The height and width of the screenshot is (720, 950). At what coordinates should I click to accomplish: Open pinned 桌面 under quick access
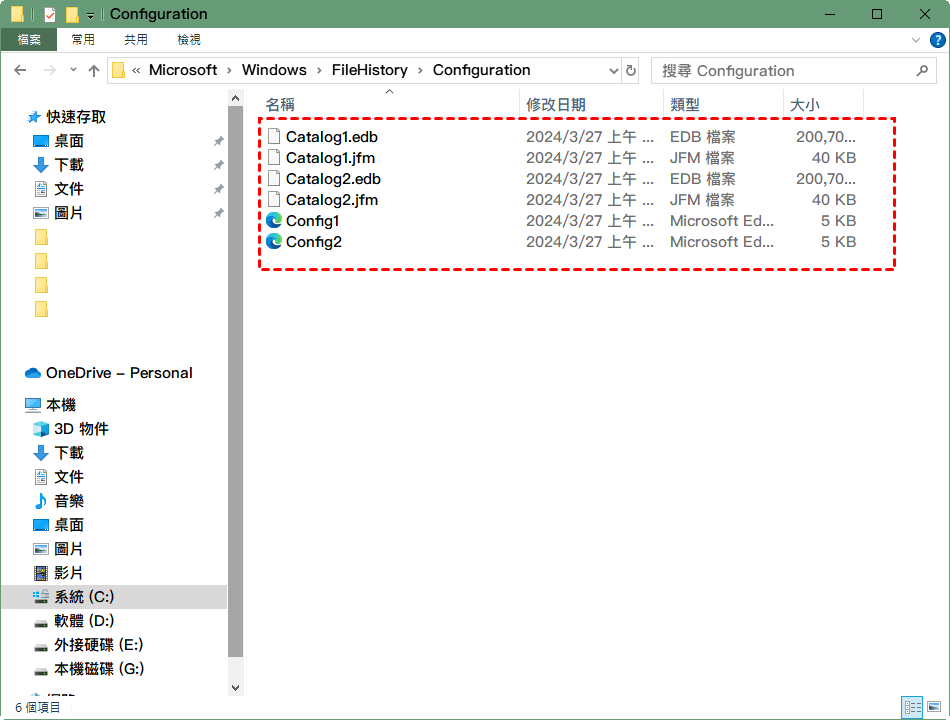pyautogui.click(x=68, y=141)
